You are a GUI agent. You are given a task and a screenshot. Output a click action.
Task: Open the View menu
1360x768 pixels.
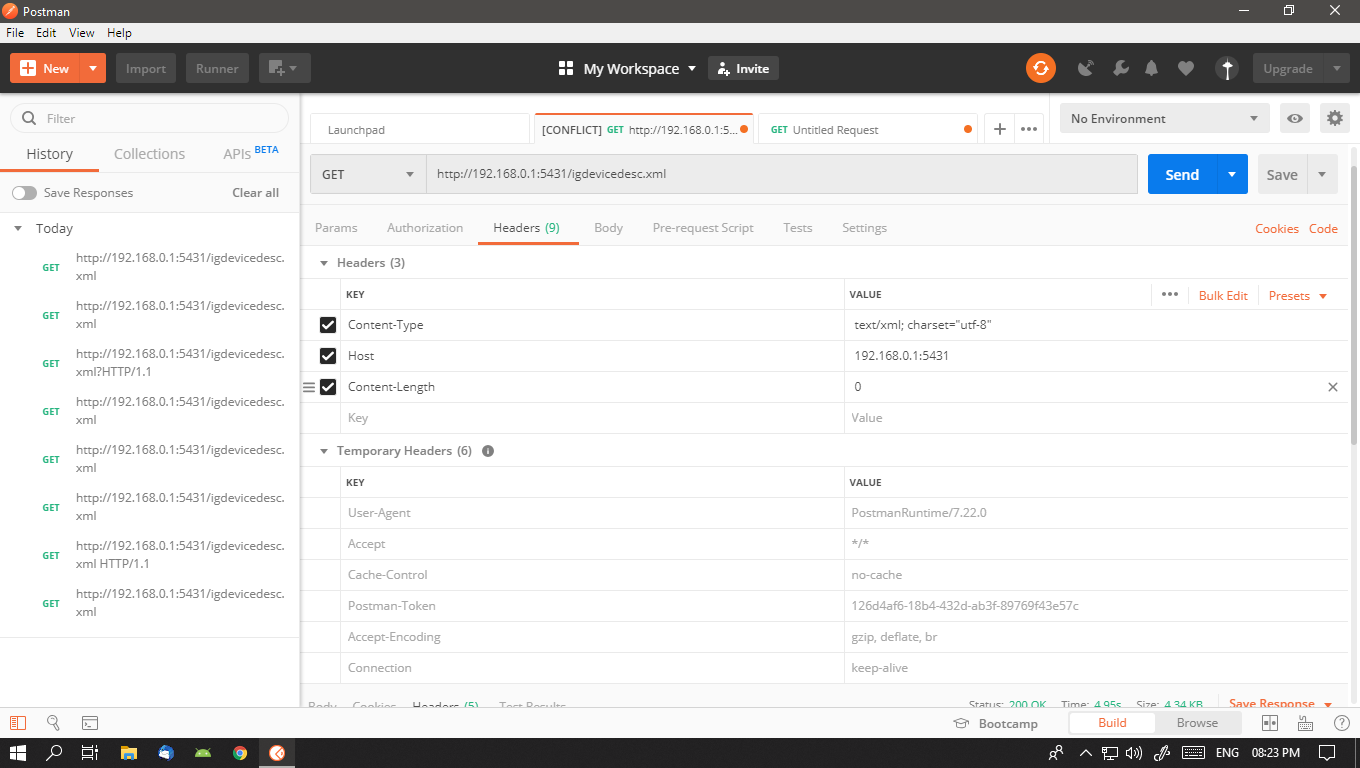82,33
